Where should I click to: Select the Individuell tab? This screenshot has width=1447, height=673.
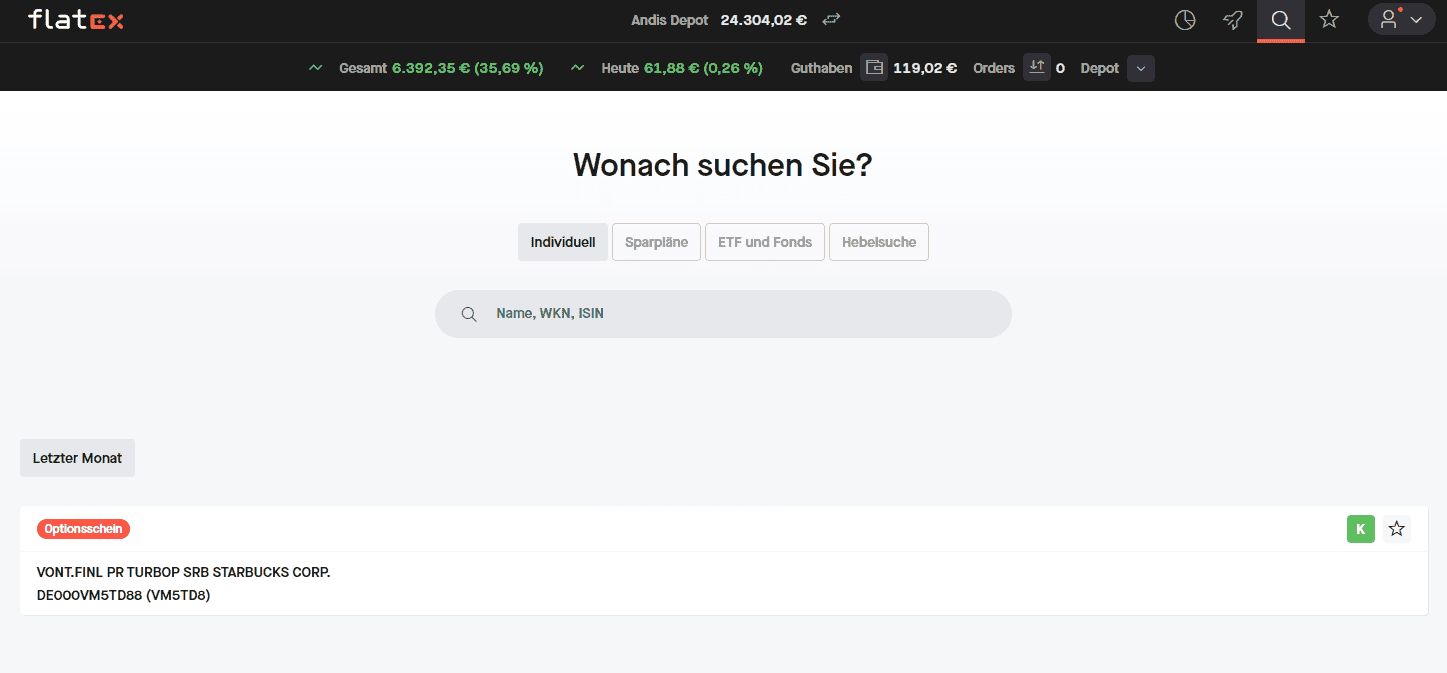coord(563,242)
